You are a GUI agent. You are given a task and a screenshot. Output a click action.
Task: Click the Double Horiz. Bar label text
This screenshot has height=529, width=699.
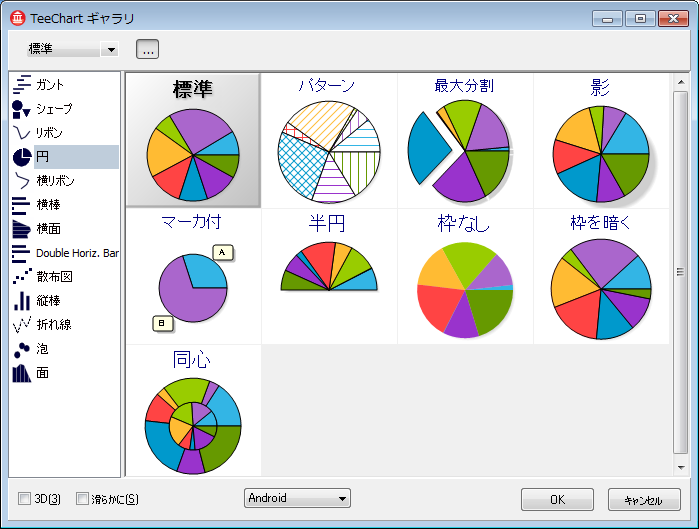(77, 253)
